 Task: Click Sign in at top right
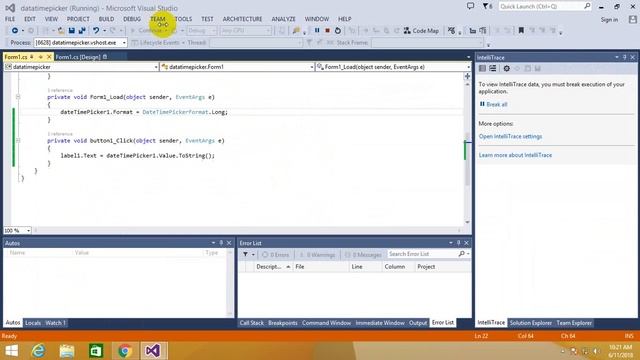click(609, 20)
